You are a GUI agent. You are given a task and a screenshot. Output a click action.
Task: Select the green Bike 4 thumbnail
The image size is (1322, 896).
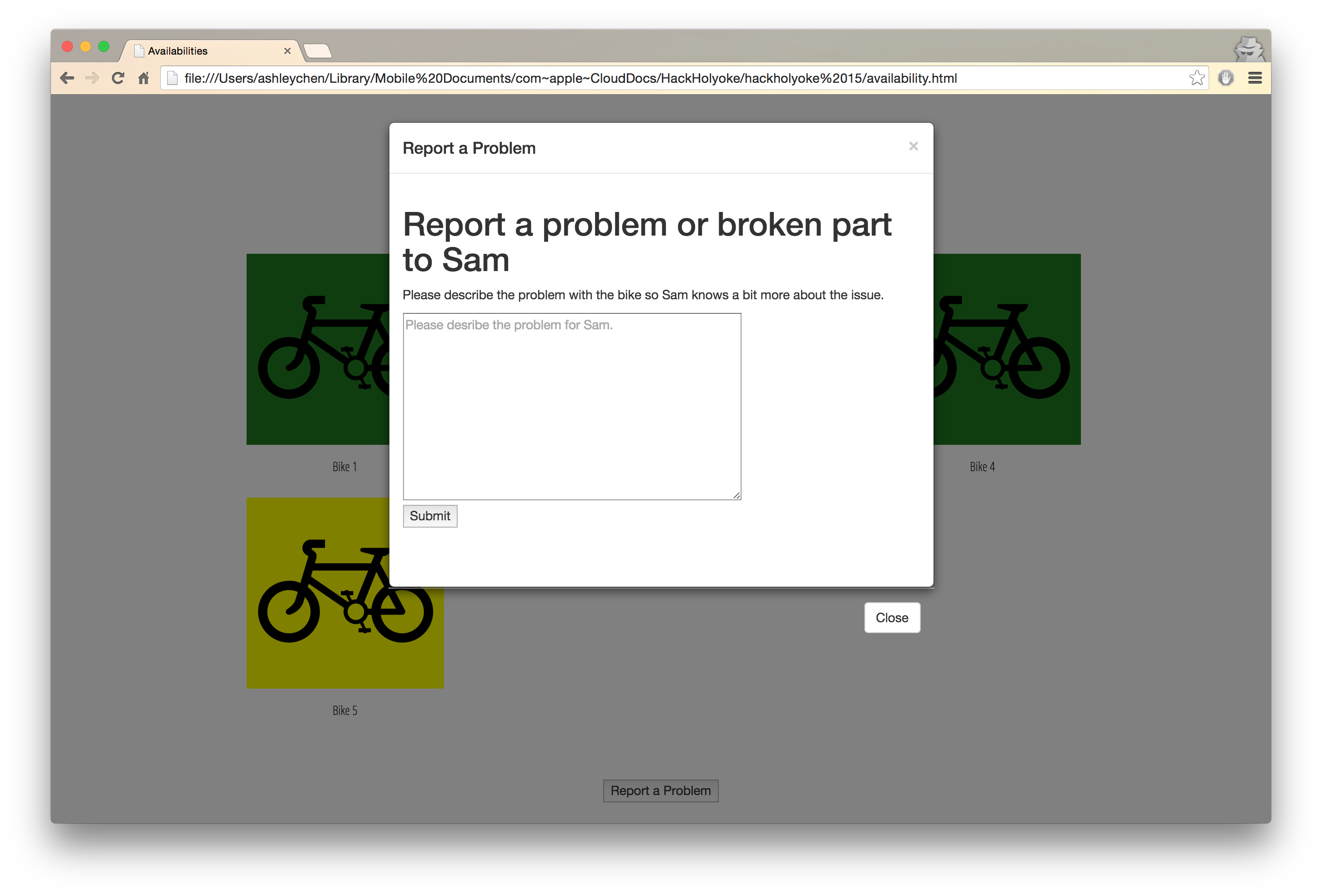pyautogui.click(x=1007, y=349)
